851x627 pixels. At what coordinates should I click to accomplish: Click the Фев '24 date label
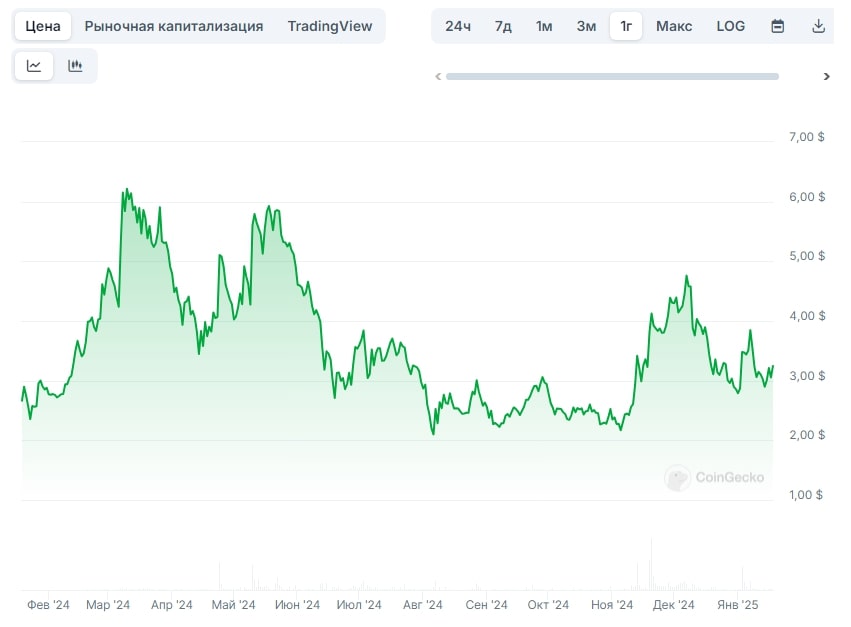click(x=48, y=605)
